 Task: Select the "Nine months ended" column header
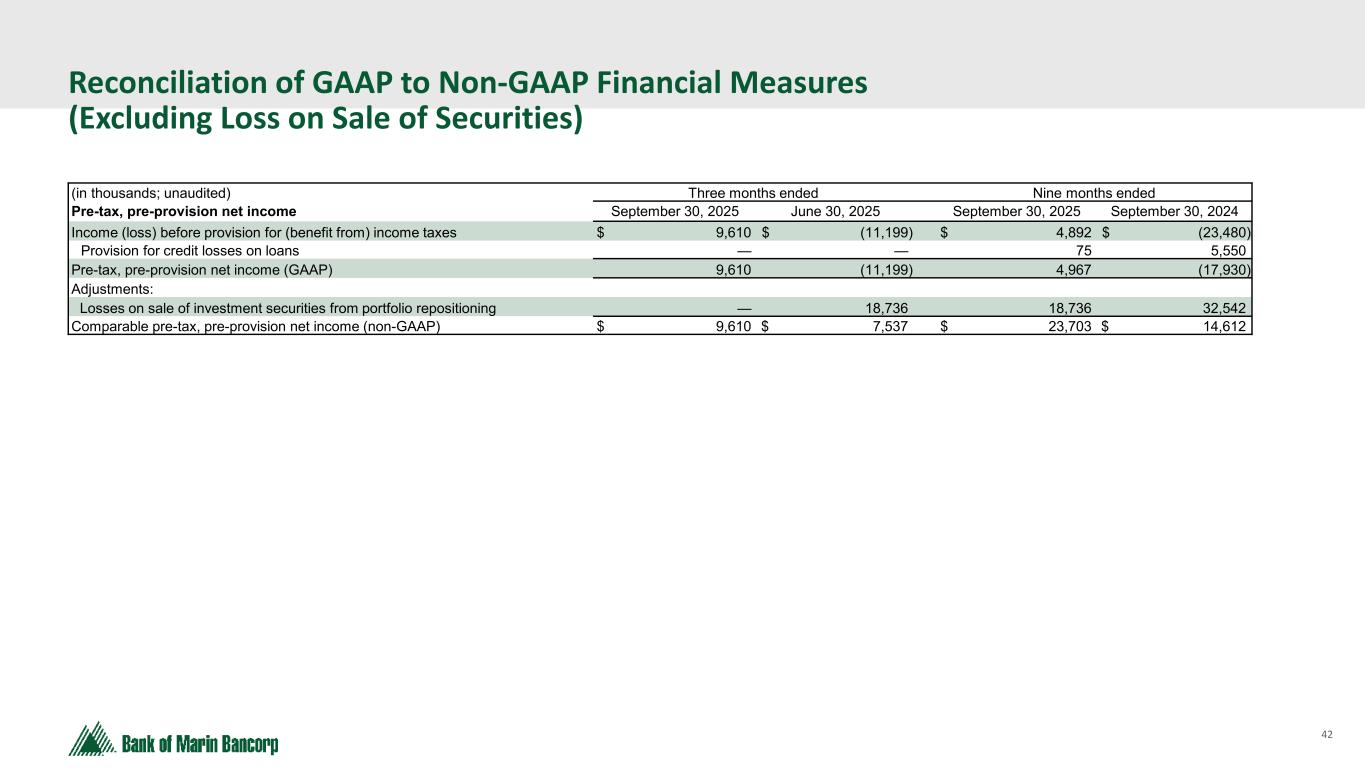pyautogui.click(x=1094, y=193)
